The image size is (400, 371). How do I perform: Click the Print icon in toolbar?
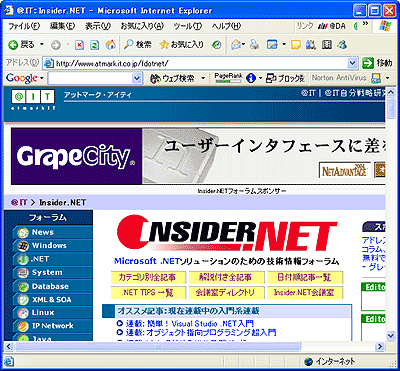coord(255,45)
